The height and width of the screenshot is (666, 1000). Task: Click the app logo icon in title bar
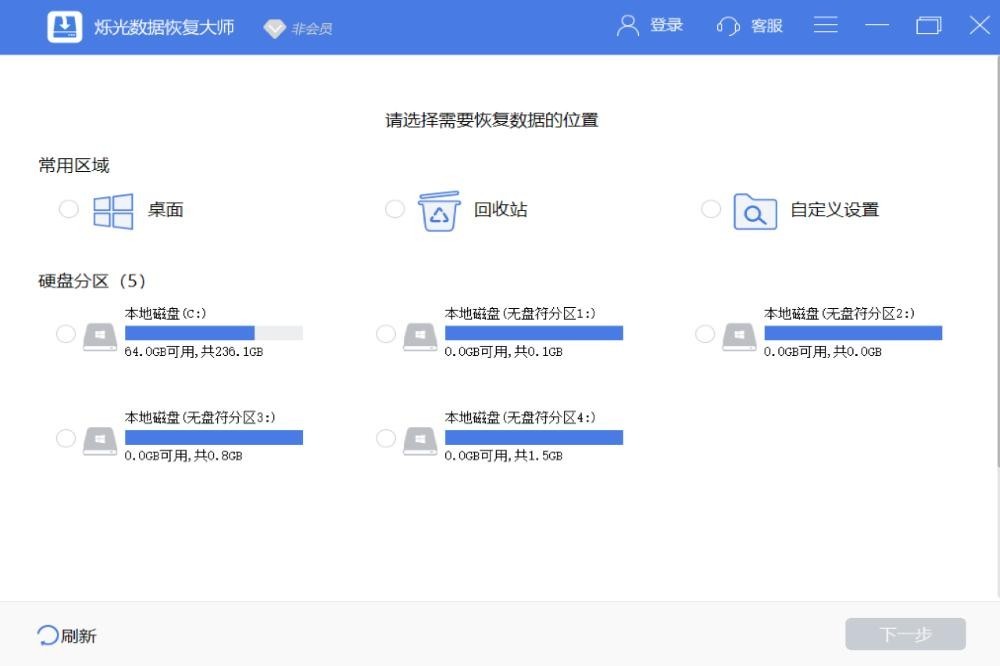point(65,27)
